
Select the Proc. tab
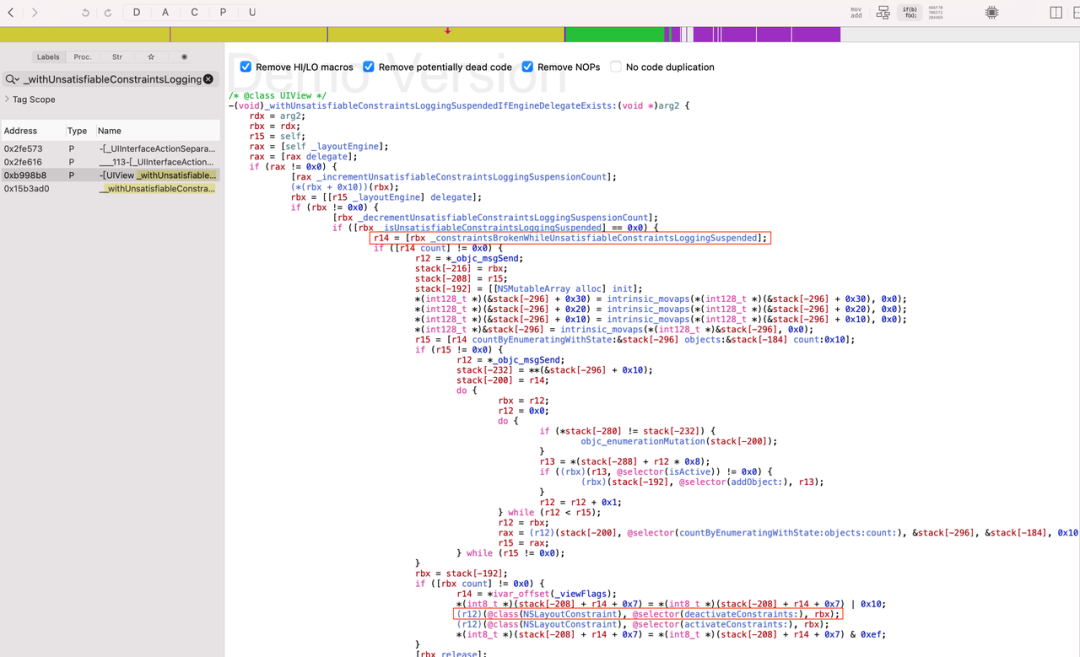point(83,57)
